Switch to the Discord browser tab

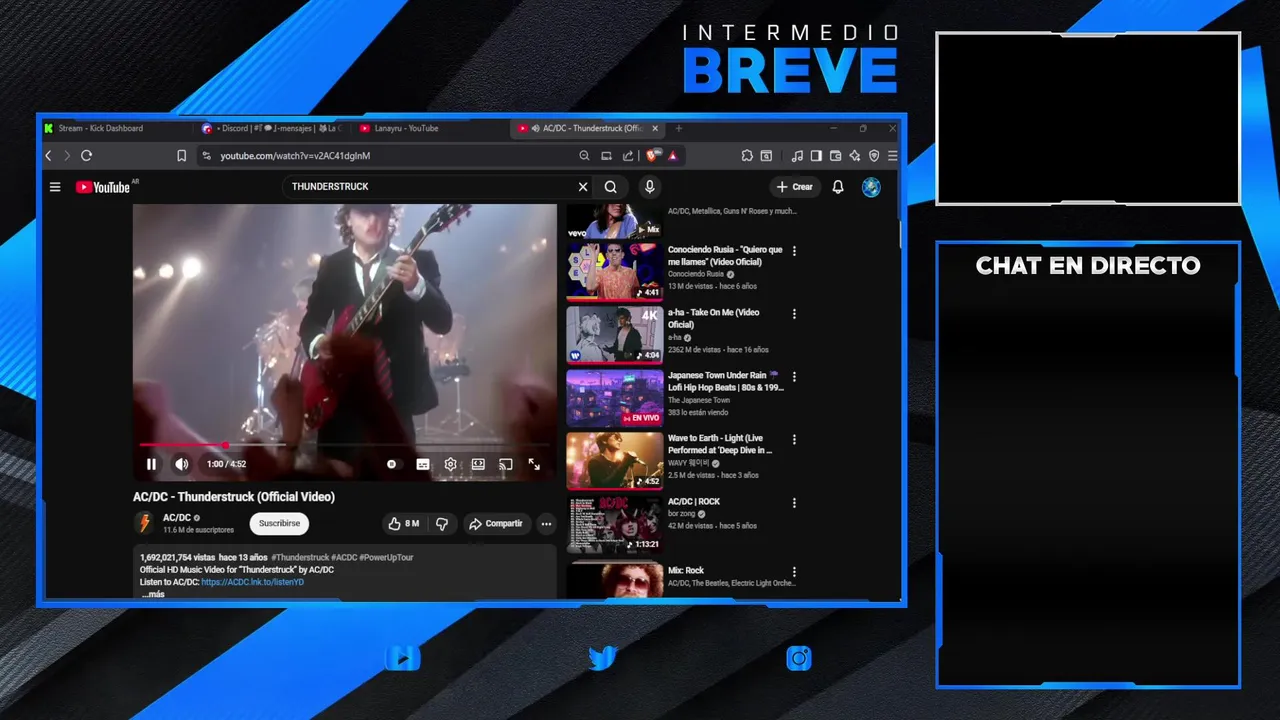272,128
